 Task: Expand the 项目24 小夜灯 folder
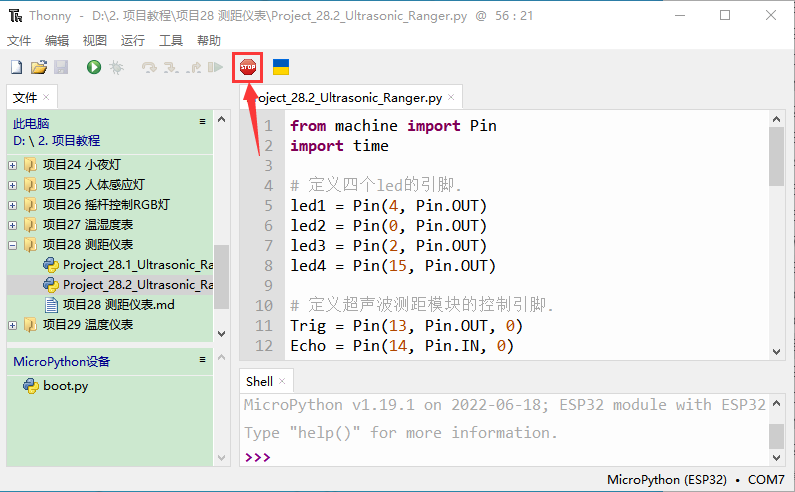(12, 165)
